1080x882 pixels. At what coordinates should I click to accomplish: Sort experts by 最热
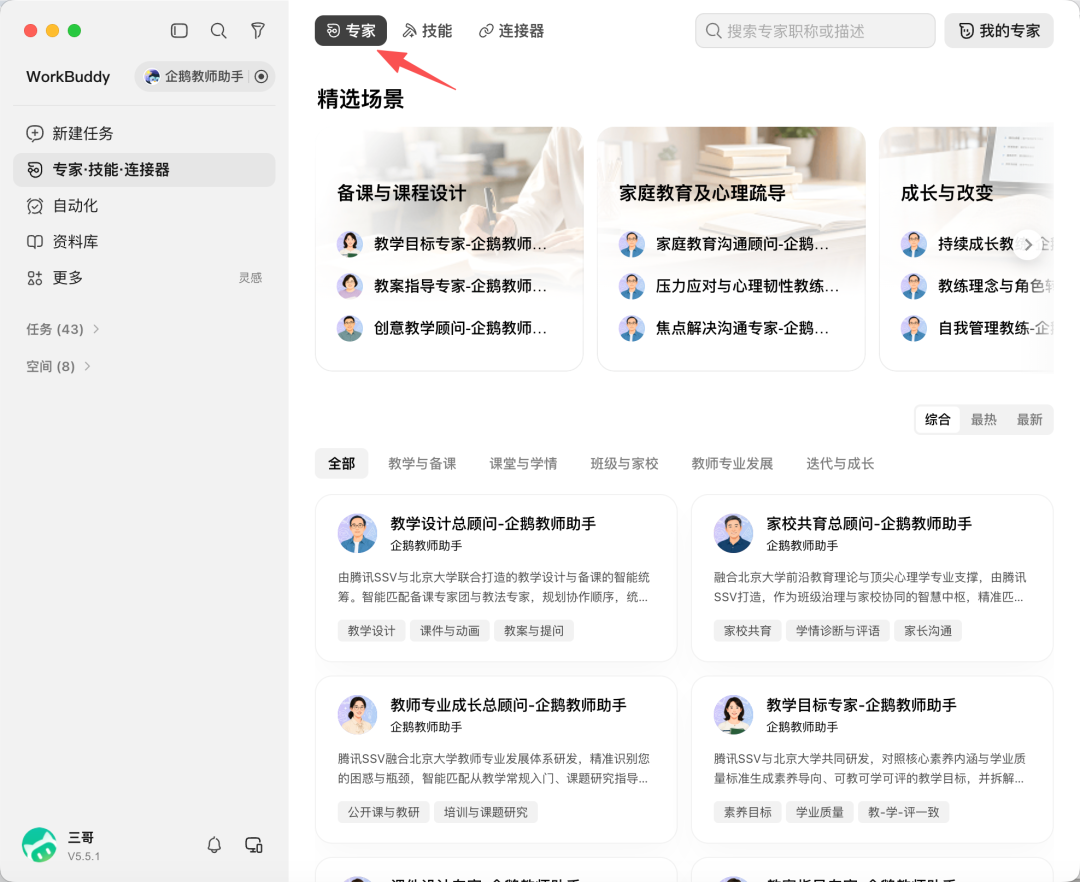pyautogui.click(x=984, y=419)
